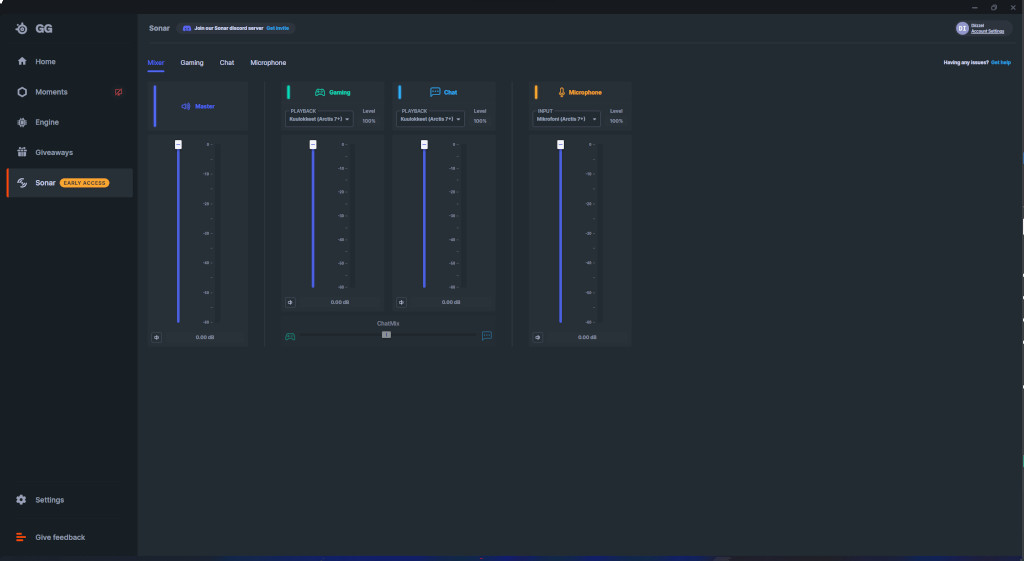Click the Settings cog icon in sidebar
Viewport: 1024px width, 561px height.
pos(22,500)
